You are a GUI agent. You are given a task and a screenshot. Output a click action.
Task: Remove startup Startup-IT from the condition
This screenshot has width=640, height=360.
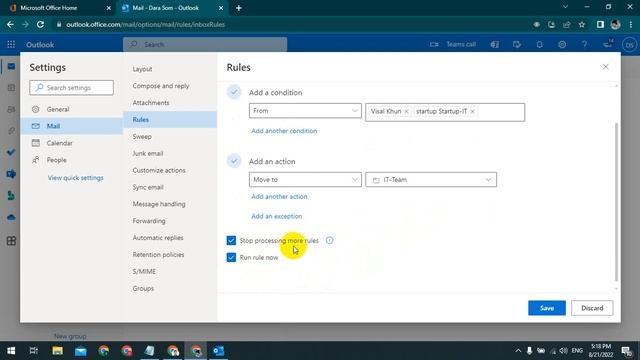(x=472, y=111)
